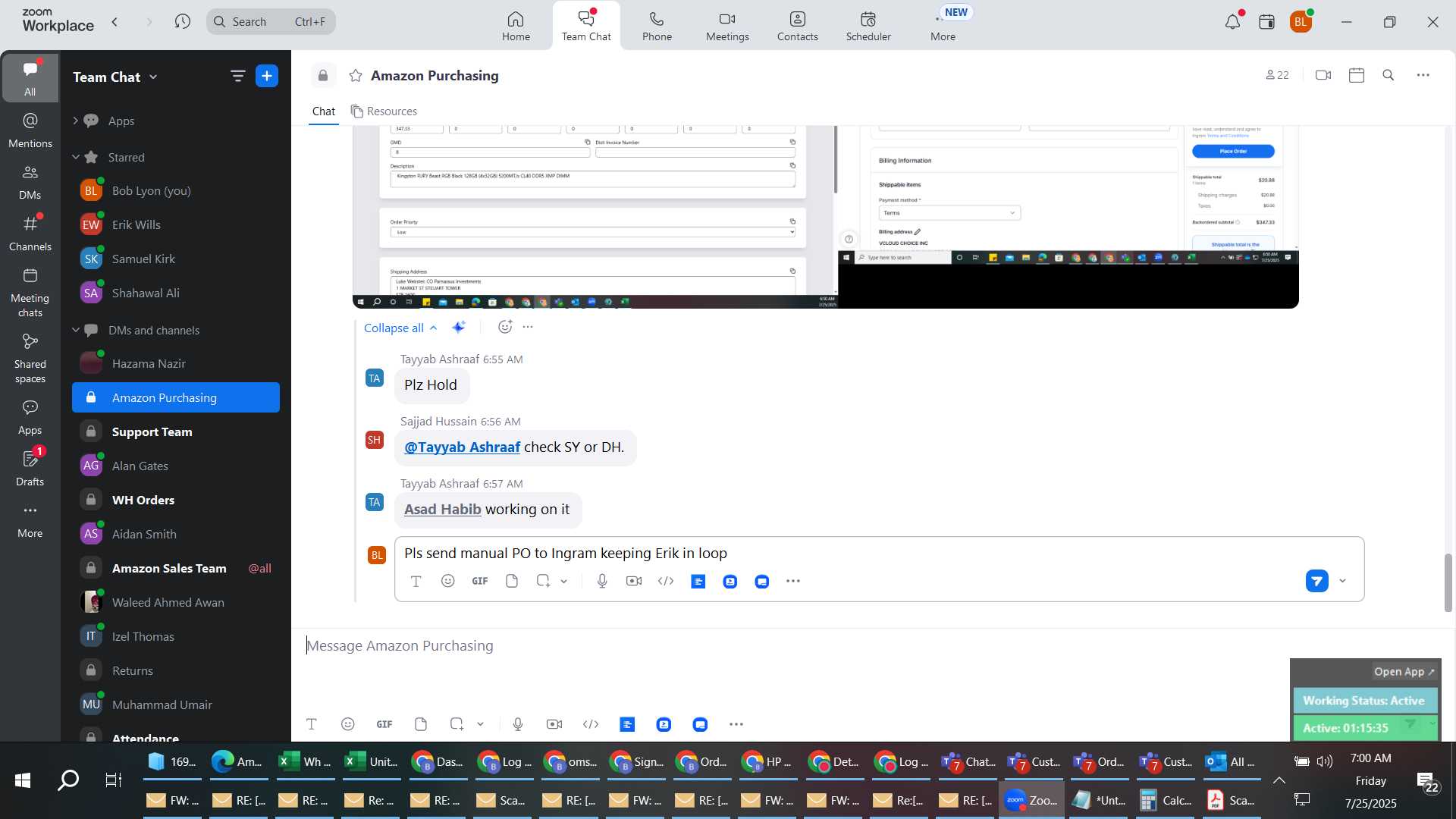
Task: Open the Windows Start menu
Action: (x=23, y=780)
